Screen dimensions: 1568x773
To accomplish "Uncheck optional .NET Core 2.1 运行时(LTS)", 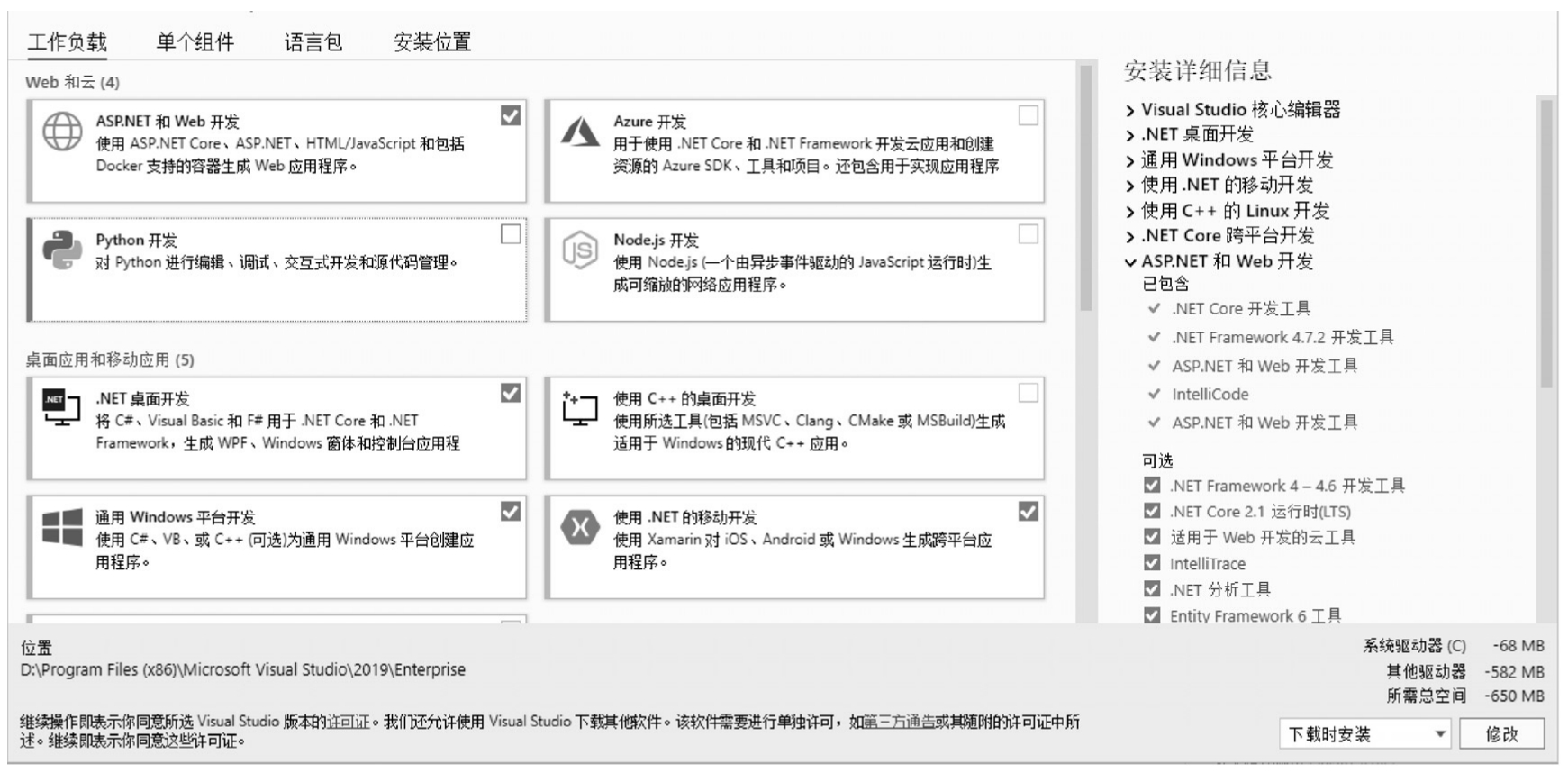I will (1152, 511).
